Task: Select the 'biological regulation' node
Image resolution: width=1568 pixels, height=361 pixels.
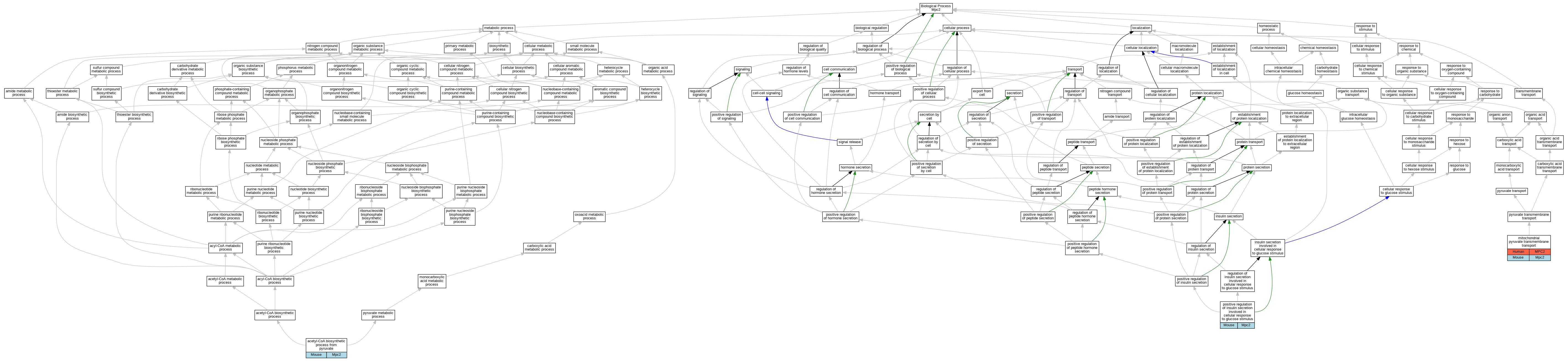Action: pyautogui.click(x=871, y=28)
